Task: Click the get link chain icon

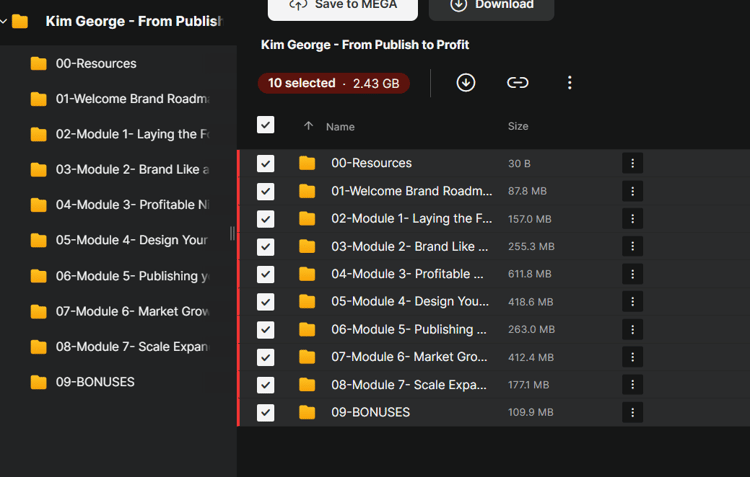Action: point(518,83)
